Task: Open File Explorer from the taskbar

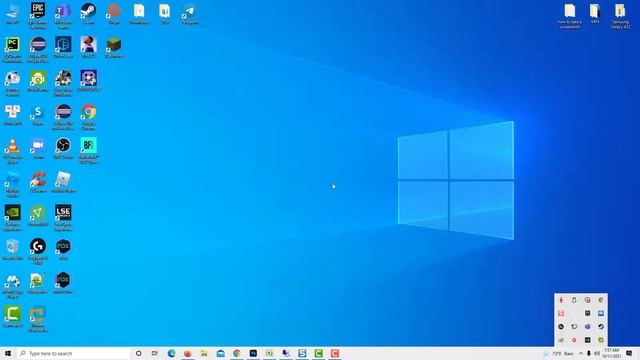Action: pos(204,353)
